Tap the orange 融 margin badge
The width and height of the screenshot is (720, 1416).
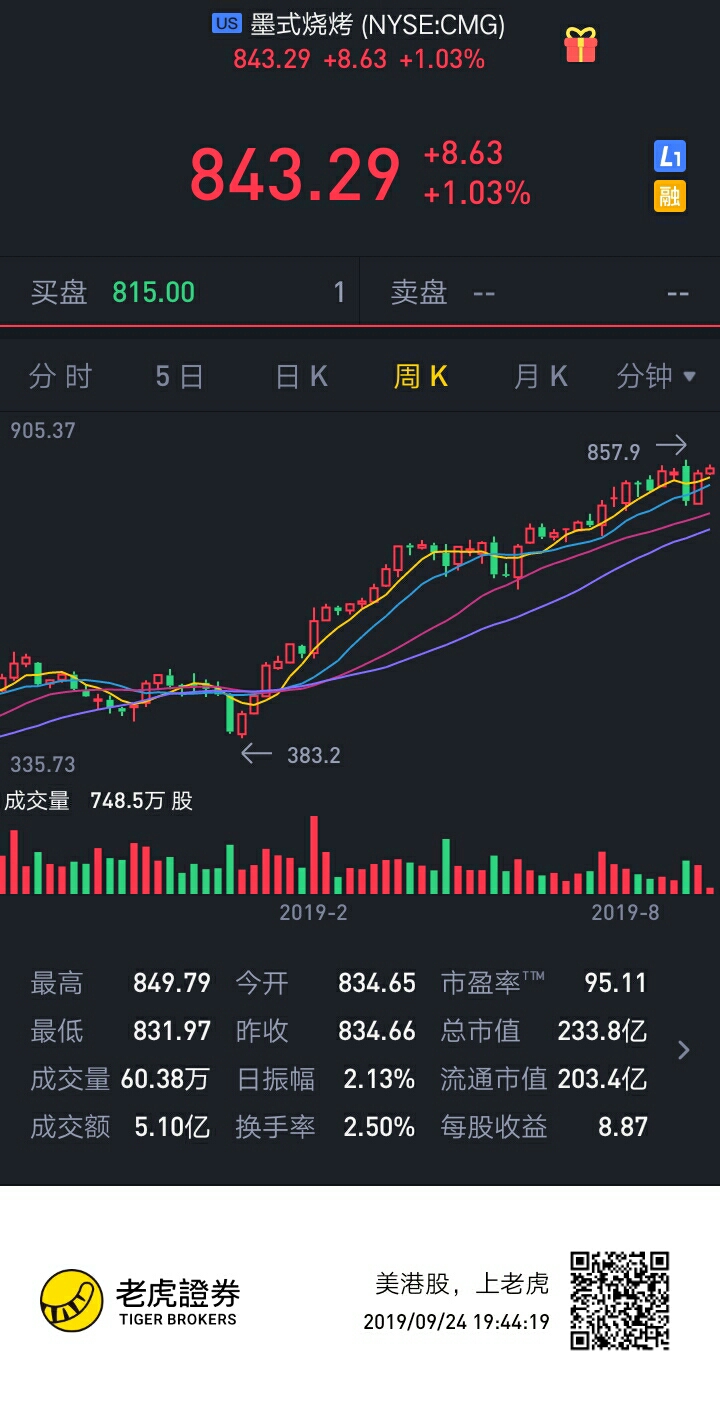click(x=670, y=196)
